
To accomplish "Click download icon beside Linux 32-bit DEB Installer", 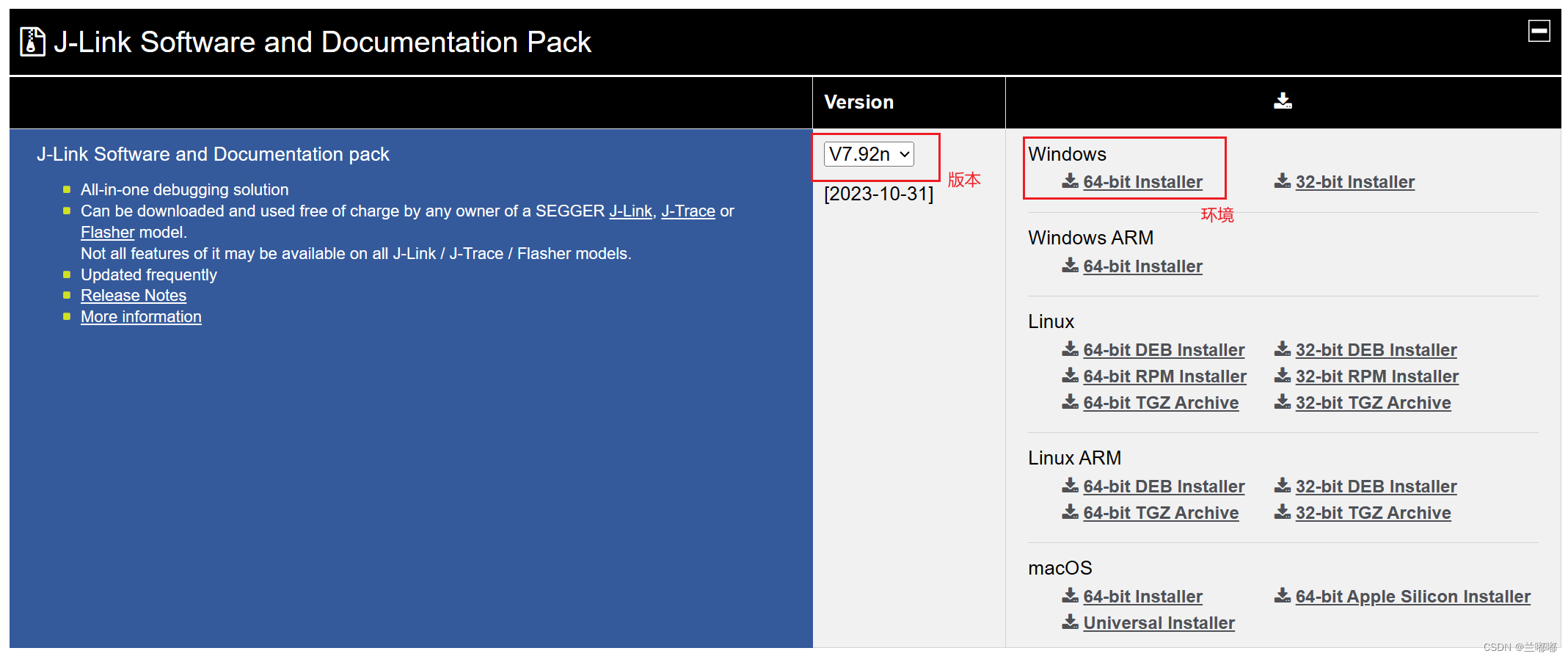I will tap(1283, 349).
